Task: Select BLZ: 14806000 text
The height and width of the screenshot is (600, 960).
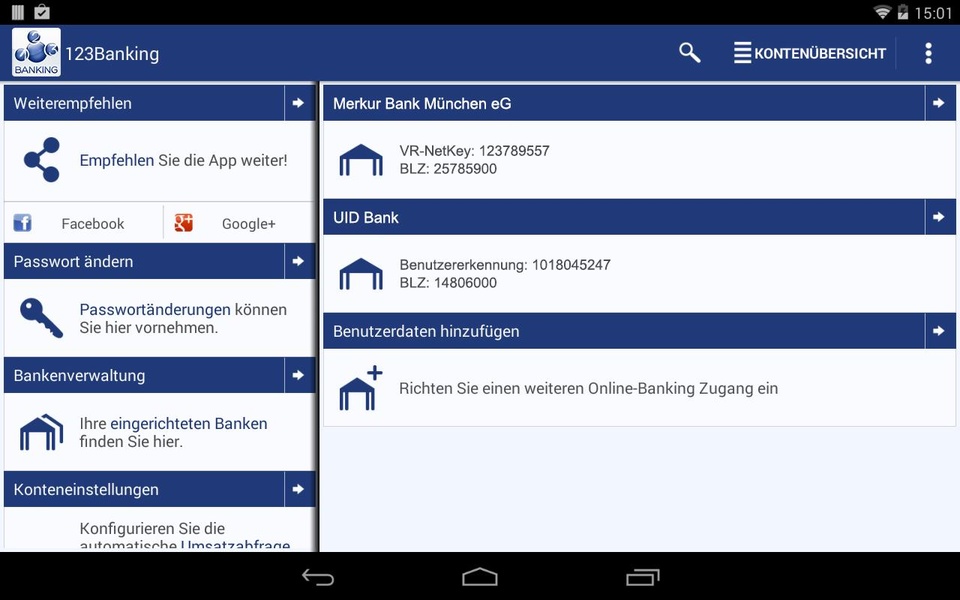Action: (x=448, y=283)
